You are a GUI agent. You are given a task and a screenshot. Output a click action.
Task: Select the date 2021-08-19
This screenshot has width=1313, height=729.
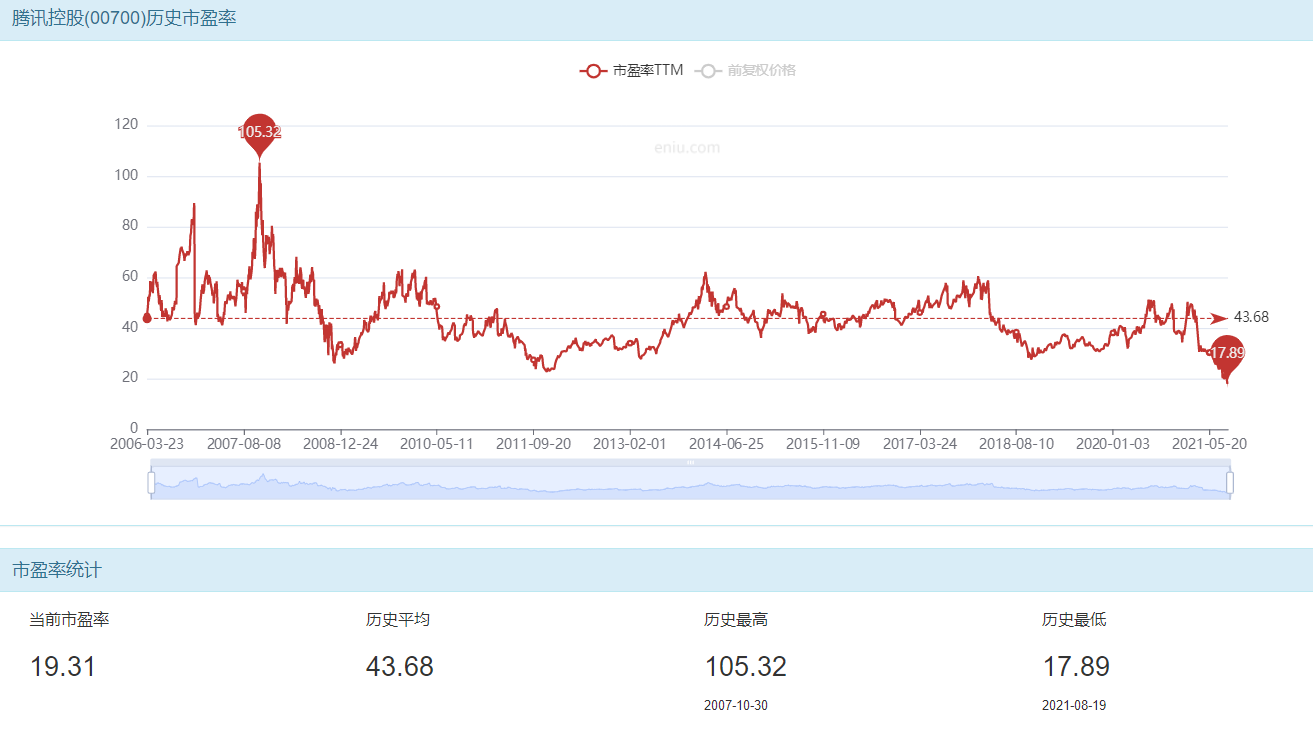pyautogui.click(x=1074, y=705)
